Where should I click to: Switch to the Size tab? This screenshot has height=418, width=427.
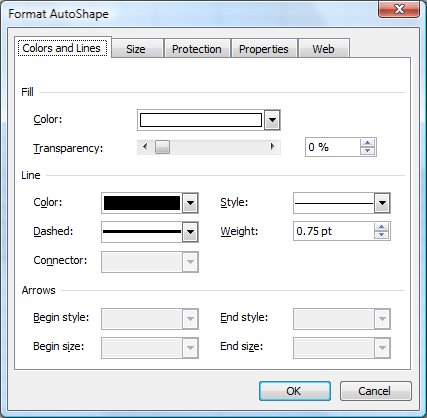click(137, 49)
